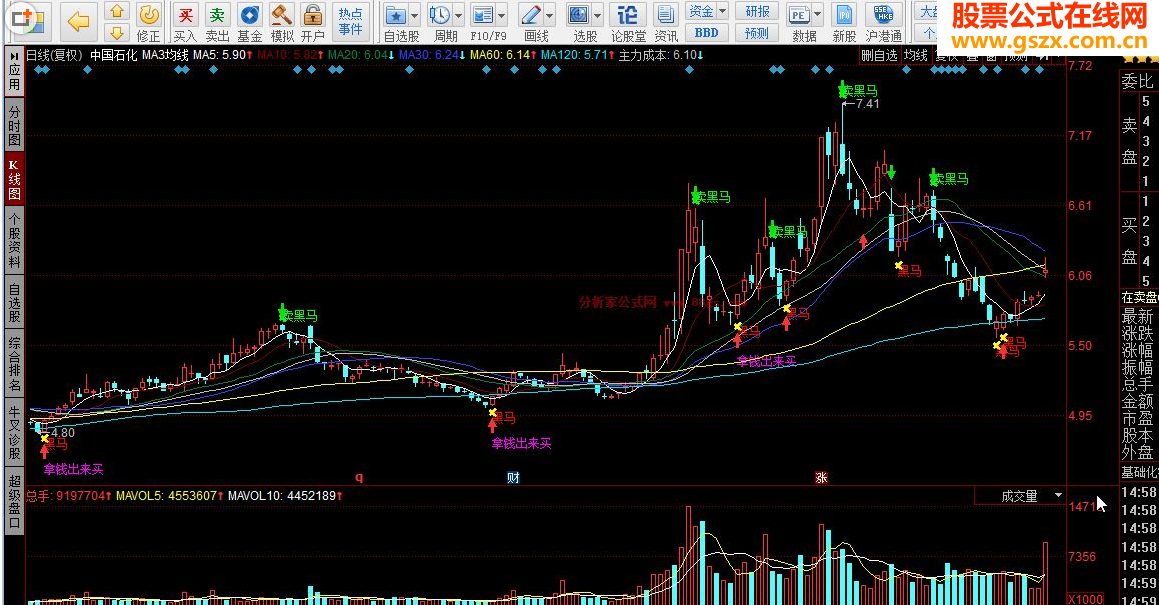
Task: Toggle the 均线 moving average button
Action: coord(915,55)
